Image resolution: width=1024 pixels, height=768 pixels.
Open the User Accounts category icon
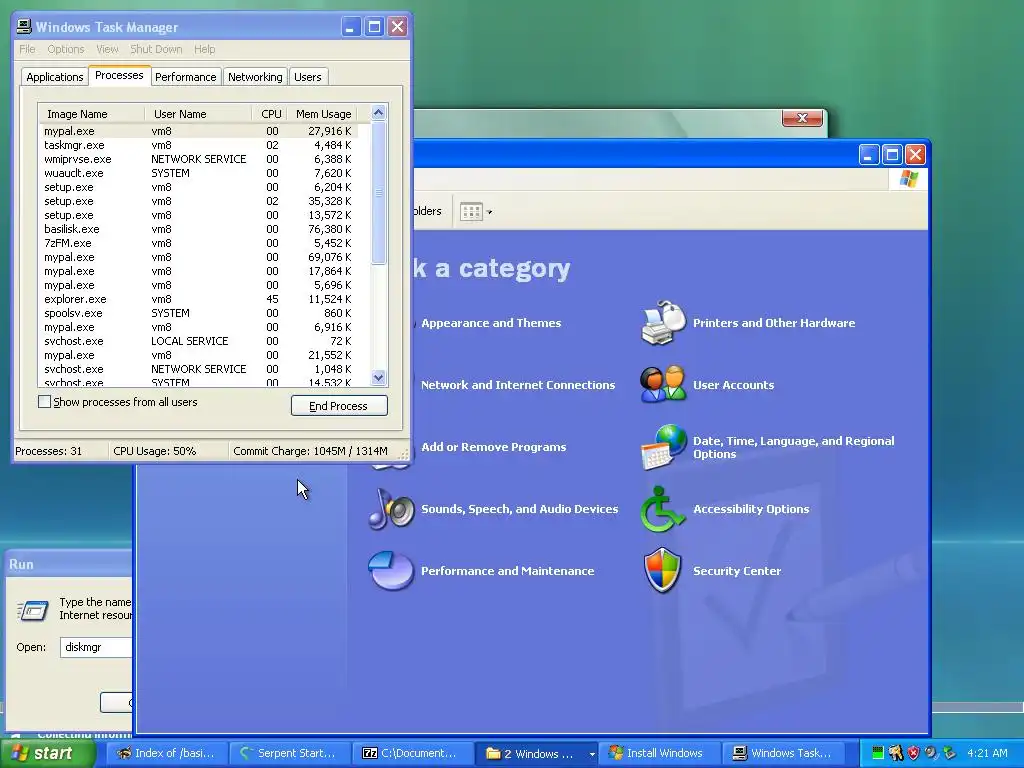[x=663, y=384]
